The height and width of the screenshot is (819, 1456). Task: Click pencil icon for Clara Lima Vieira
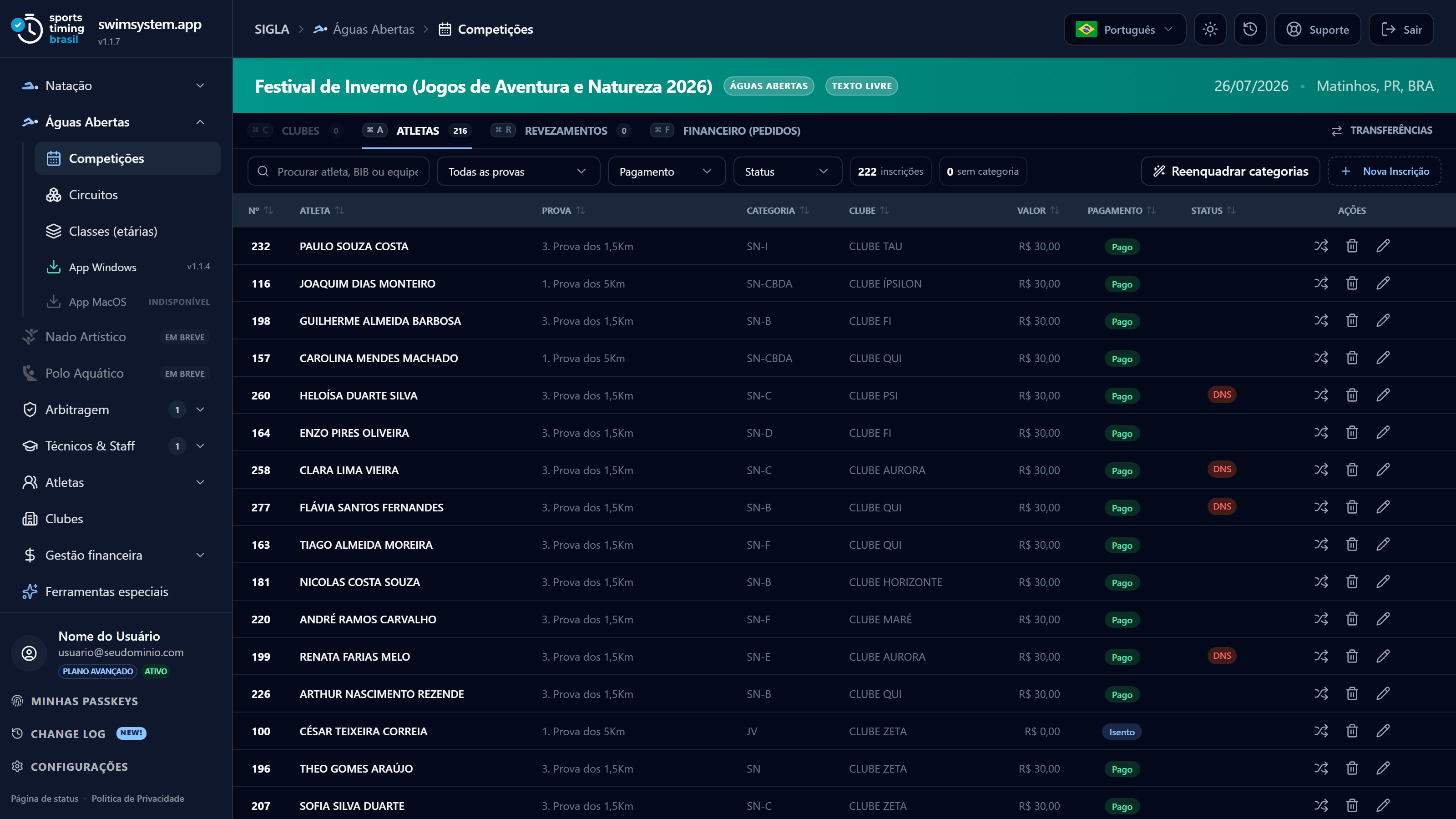pos(1383,470)
